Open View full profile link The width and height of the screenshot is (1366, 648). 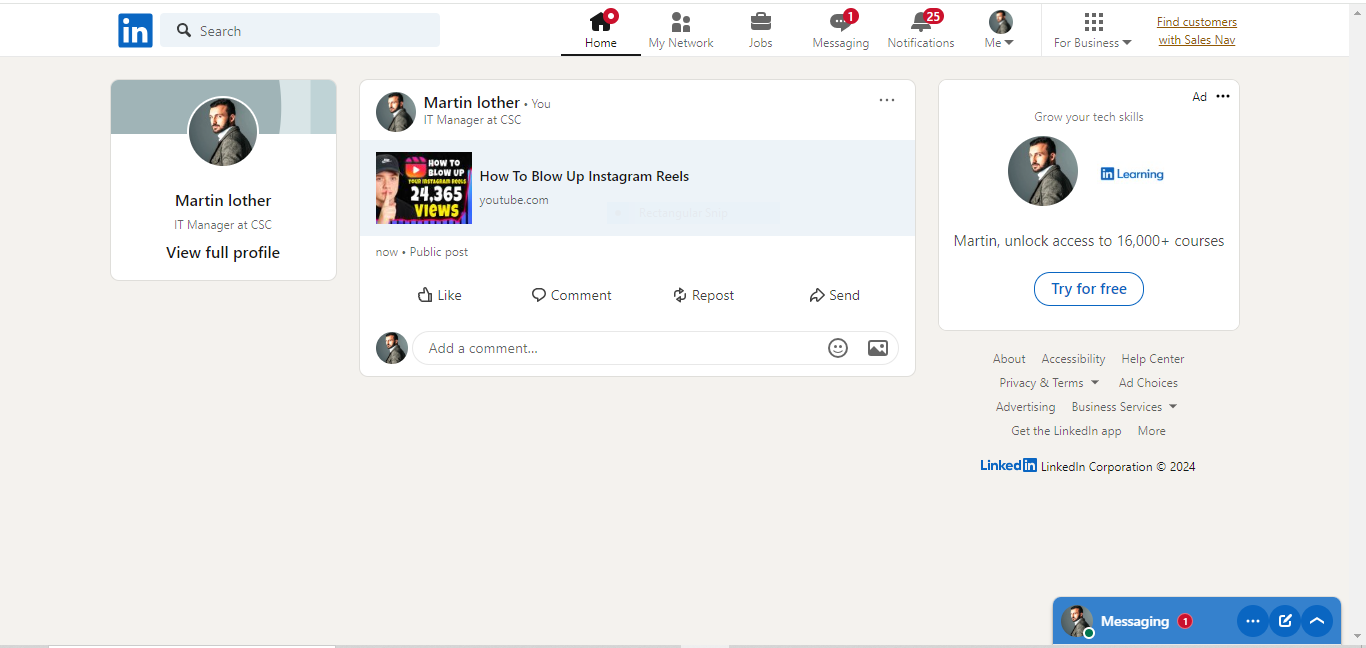(223, 253)
